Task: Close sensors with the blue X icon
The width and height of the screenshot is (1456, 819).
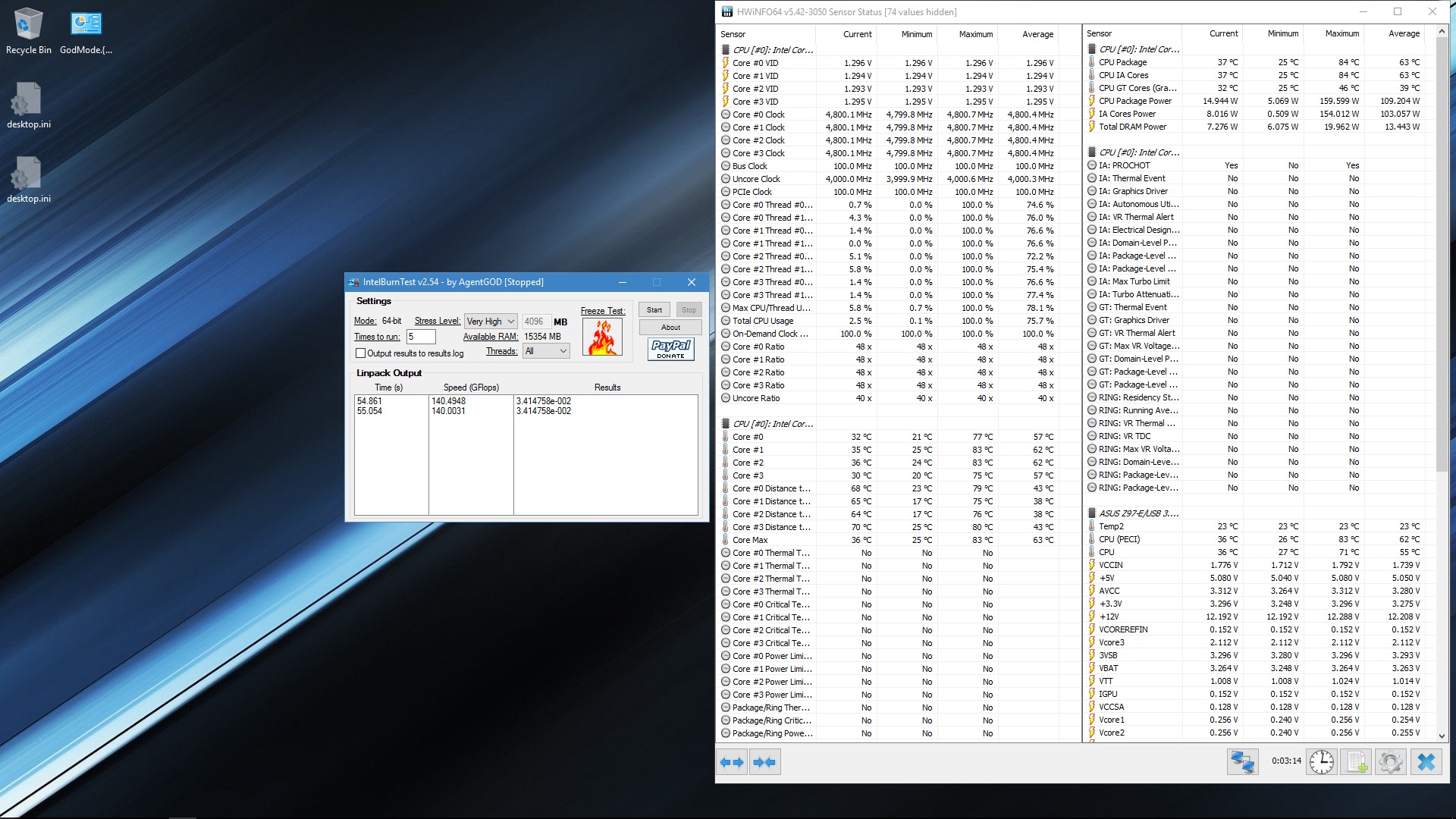Action: (x=1426, y=761)
